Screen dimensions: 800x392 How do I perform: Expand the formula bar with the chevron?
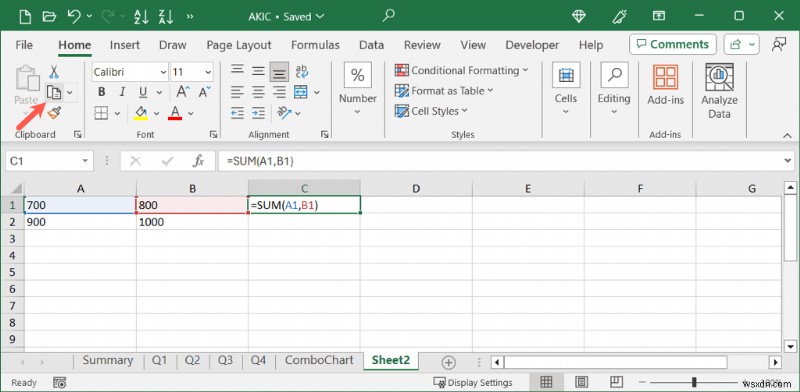788,161
